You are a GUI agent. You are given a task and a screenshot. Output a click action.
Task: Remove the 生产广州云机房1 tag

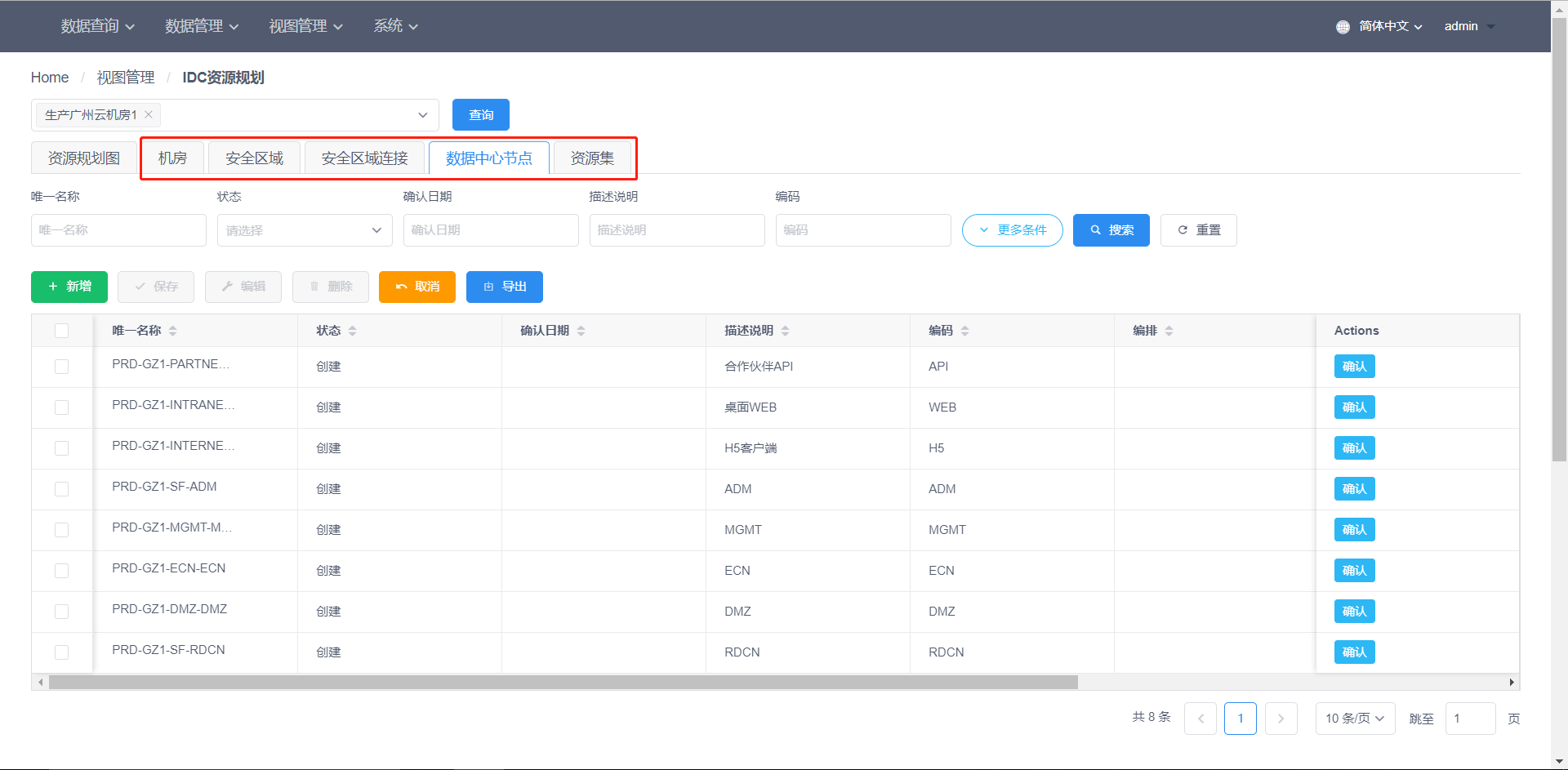click(149, 114)
